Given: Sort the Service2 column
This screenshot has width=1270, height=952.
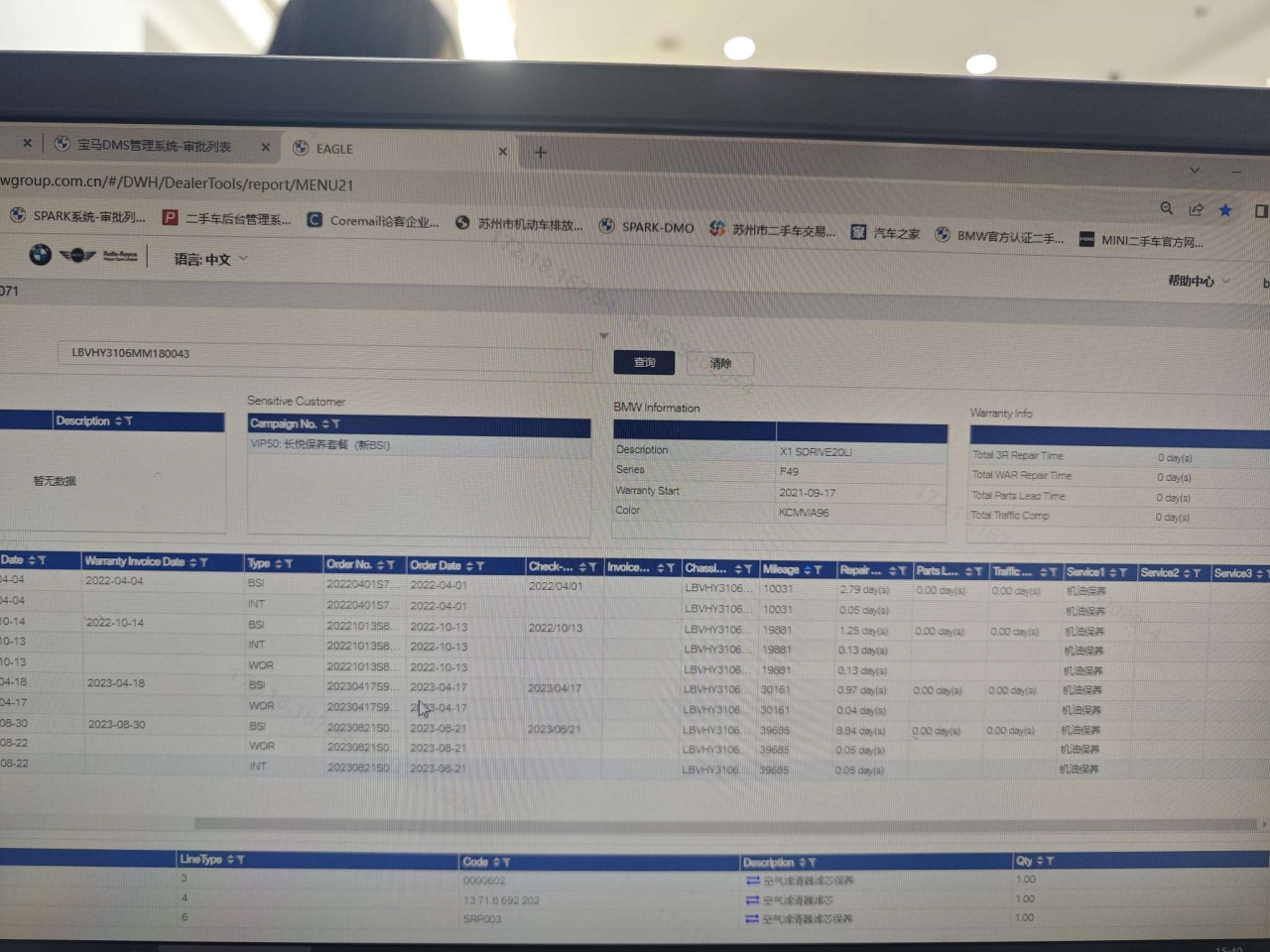Looking at the screenshot, I should pyautogui.click(x=1186, y=572).
